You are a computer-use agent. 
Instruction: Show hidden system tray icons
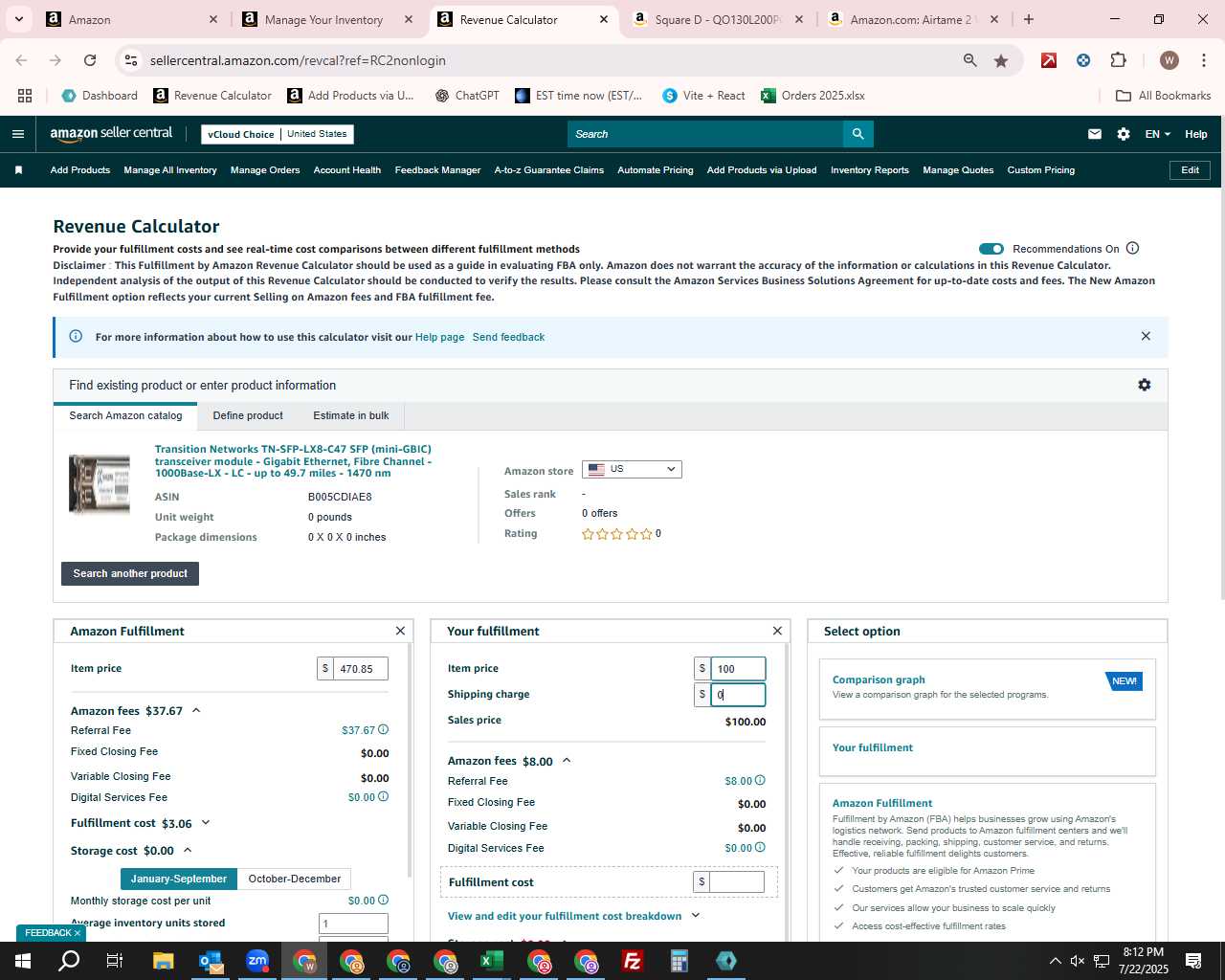(1055, 961)
